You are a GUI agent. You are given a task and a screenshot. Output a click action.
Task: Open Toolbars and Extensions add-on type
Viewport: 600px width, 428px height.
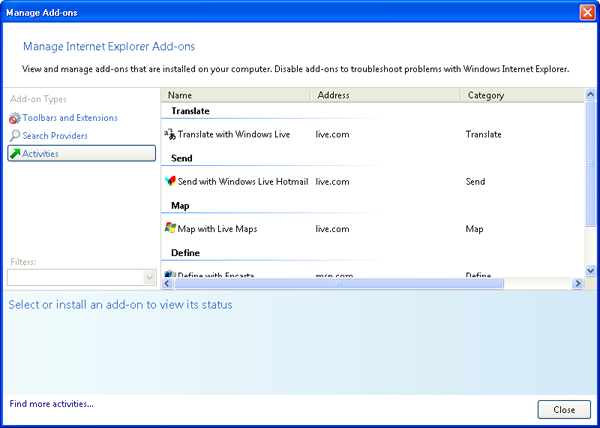(x=70, y=118)
